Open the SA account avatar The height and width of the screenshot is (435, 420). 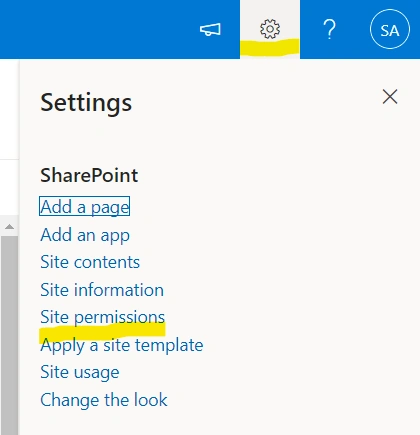pyautogui.click(x=390, y=29)
